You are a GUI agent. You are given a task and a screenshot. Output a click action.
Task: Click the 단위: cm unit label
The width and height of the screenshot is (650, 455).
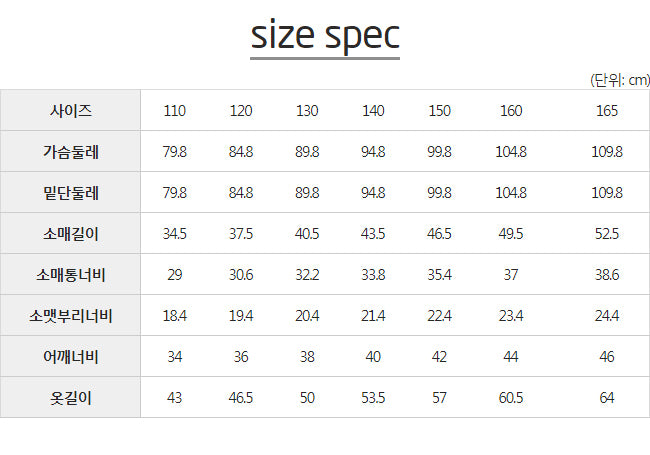pyautogui.click(x=620, y=80)
